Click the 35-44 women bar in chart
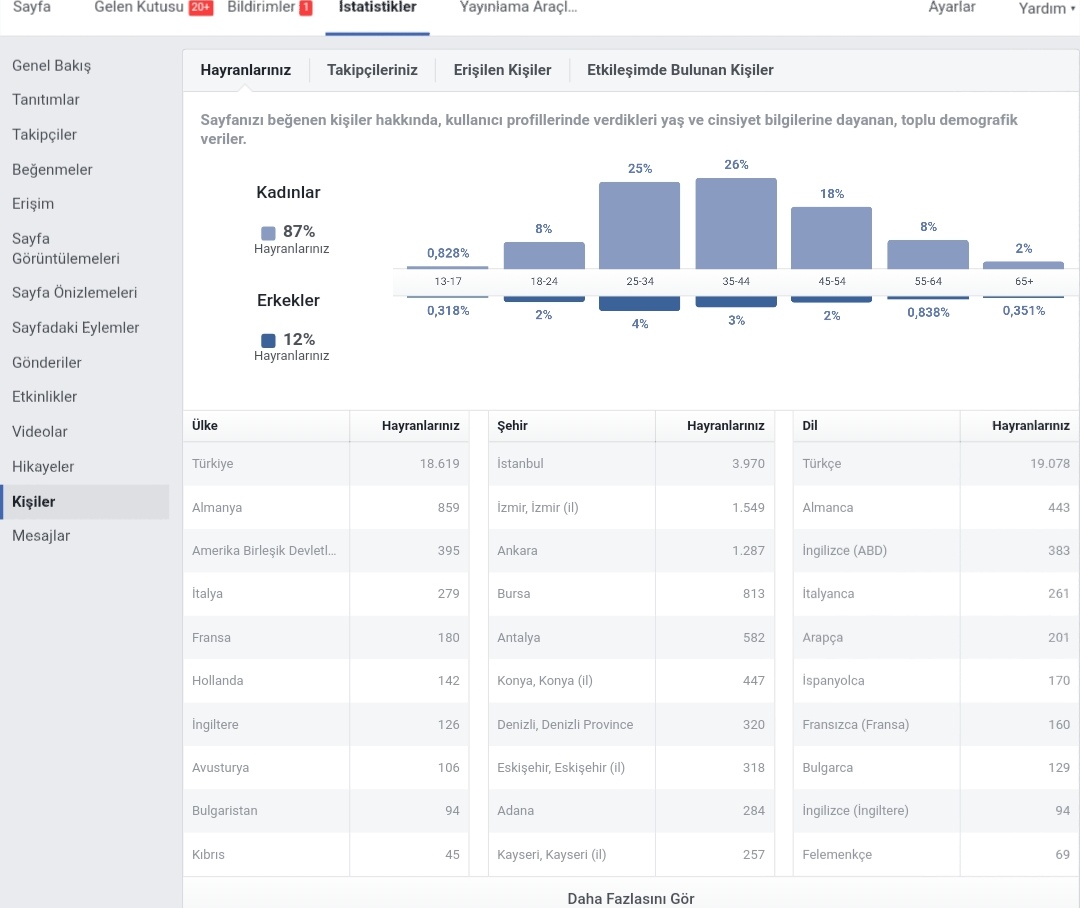The height and width of the screenshot is (908, 1080). tap(736, 224)
